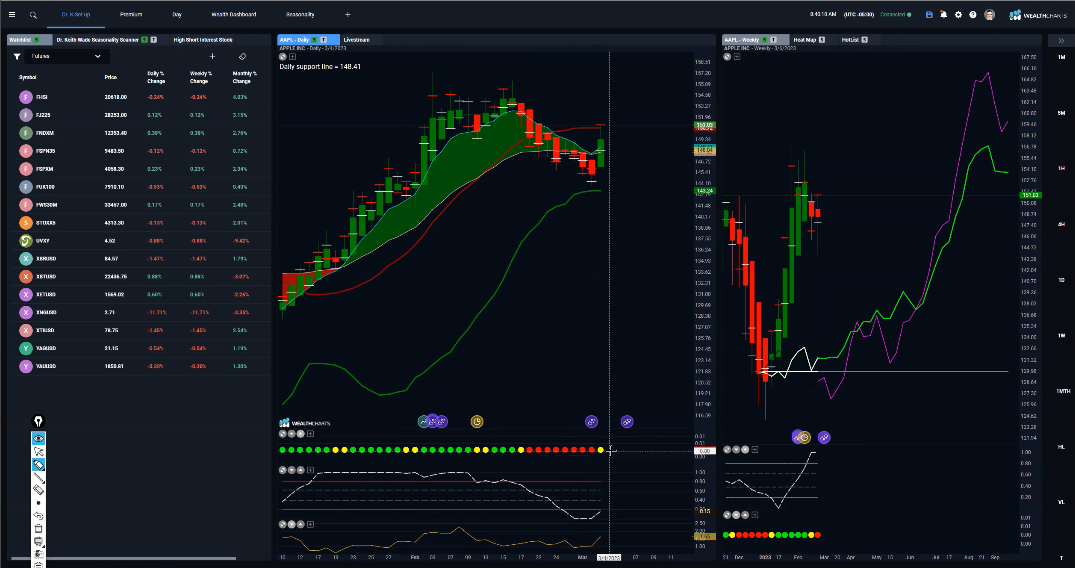The width and height of the screenshot is (1075, 568).
Task: Toggle the T badge on Seasonality Scanner tab
Action: pyautogui.click(x=154, y=40)
